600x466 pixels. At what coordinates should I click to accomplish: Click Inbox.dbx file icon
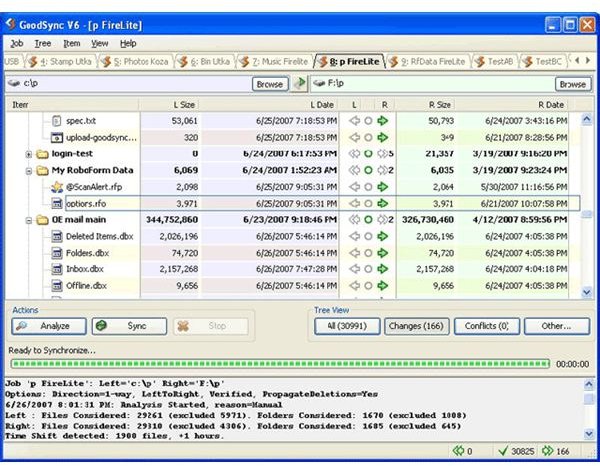[x=57, y=269]
